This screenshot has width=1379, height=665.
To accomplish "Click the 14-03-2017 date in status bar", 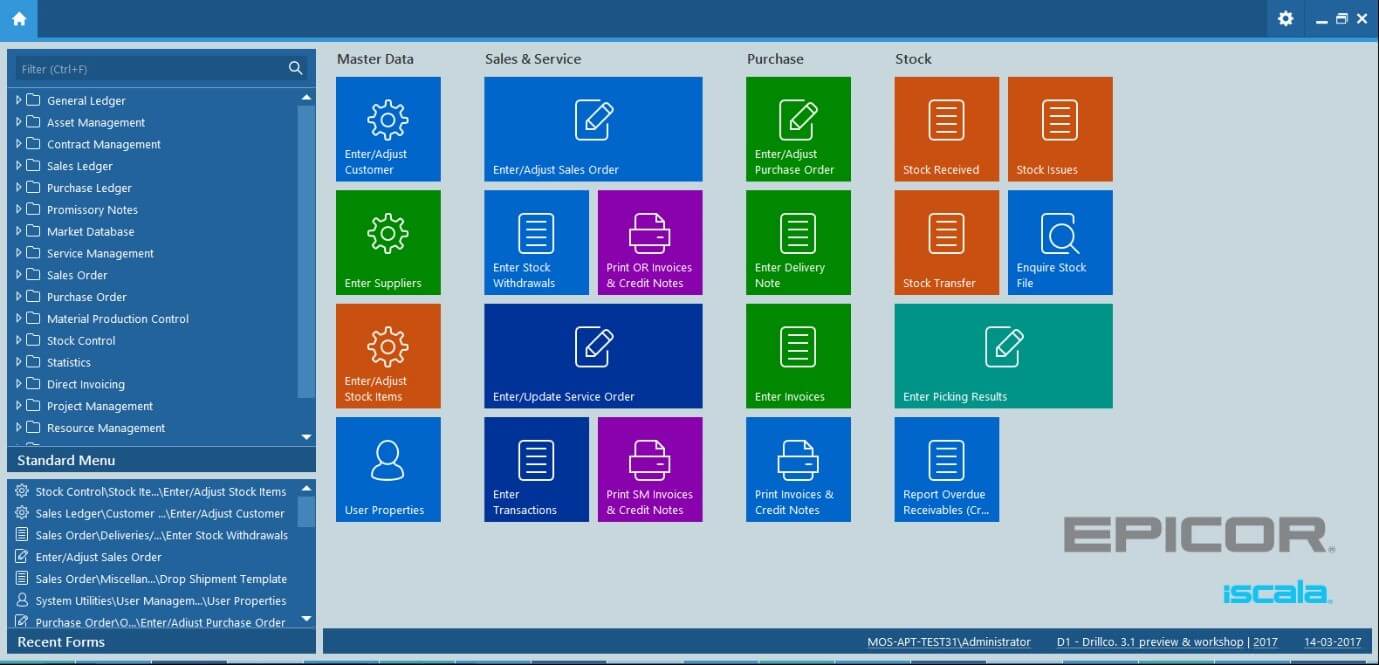I will click(1333, 642).
